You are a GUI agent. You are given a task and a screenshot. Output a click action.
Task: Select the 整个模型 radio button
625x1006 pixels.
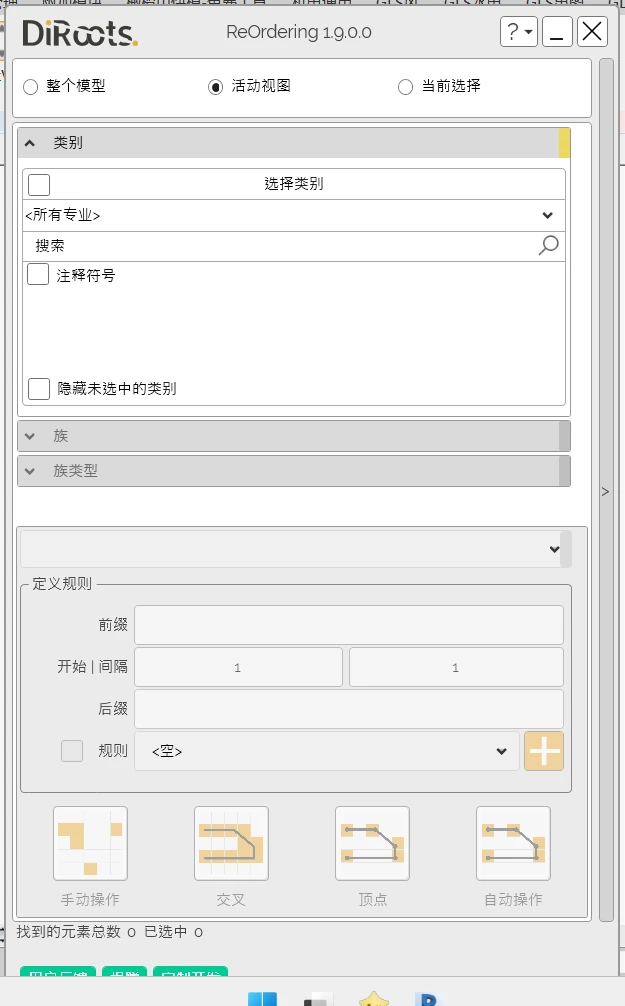[x=30, y=87]
